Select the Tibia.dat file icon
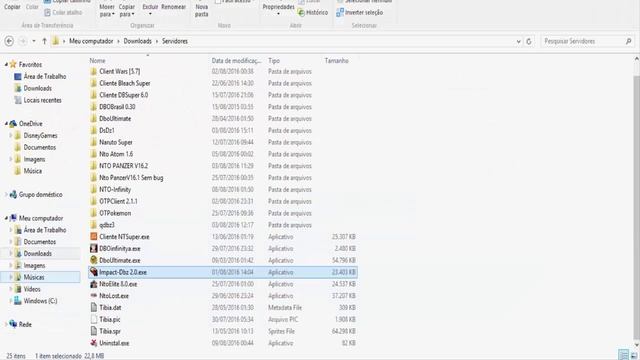640x360 pixels. (93, 308)
